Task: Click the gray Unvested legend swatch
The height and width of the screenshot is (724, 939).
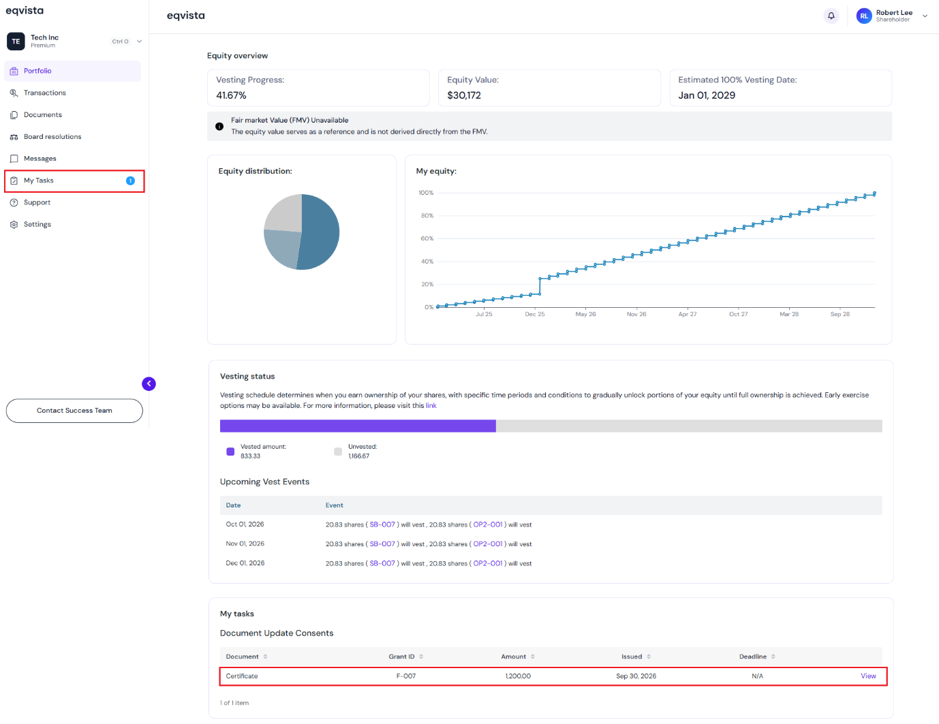Action: tap(338, 452)
